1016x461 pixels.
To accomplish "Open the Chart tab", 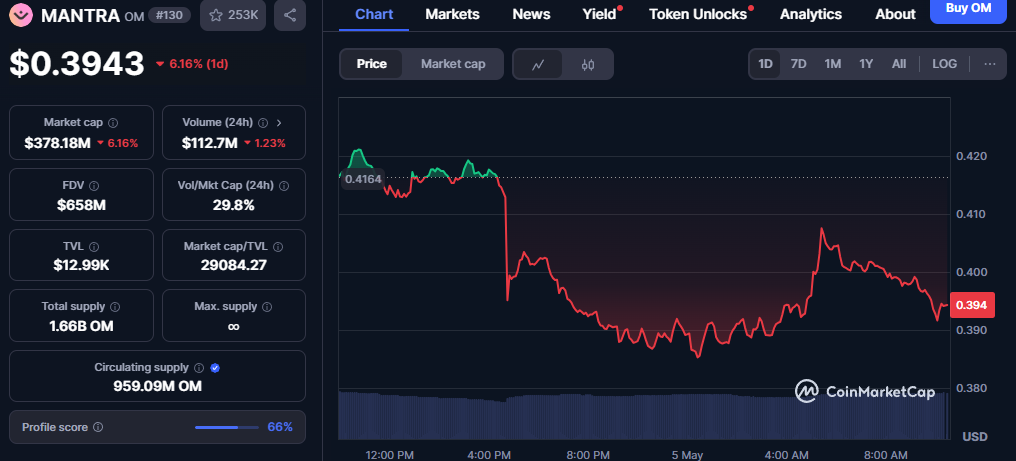I will (373, 14).
